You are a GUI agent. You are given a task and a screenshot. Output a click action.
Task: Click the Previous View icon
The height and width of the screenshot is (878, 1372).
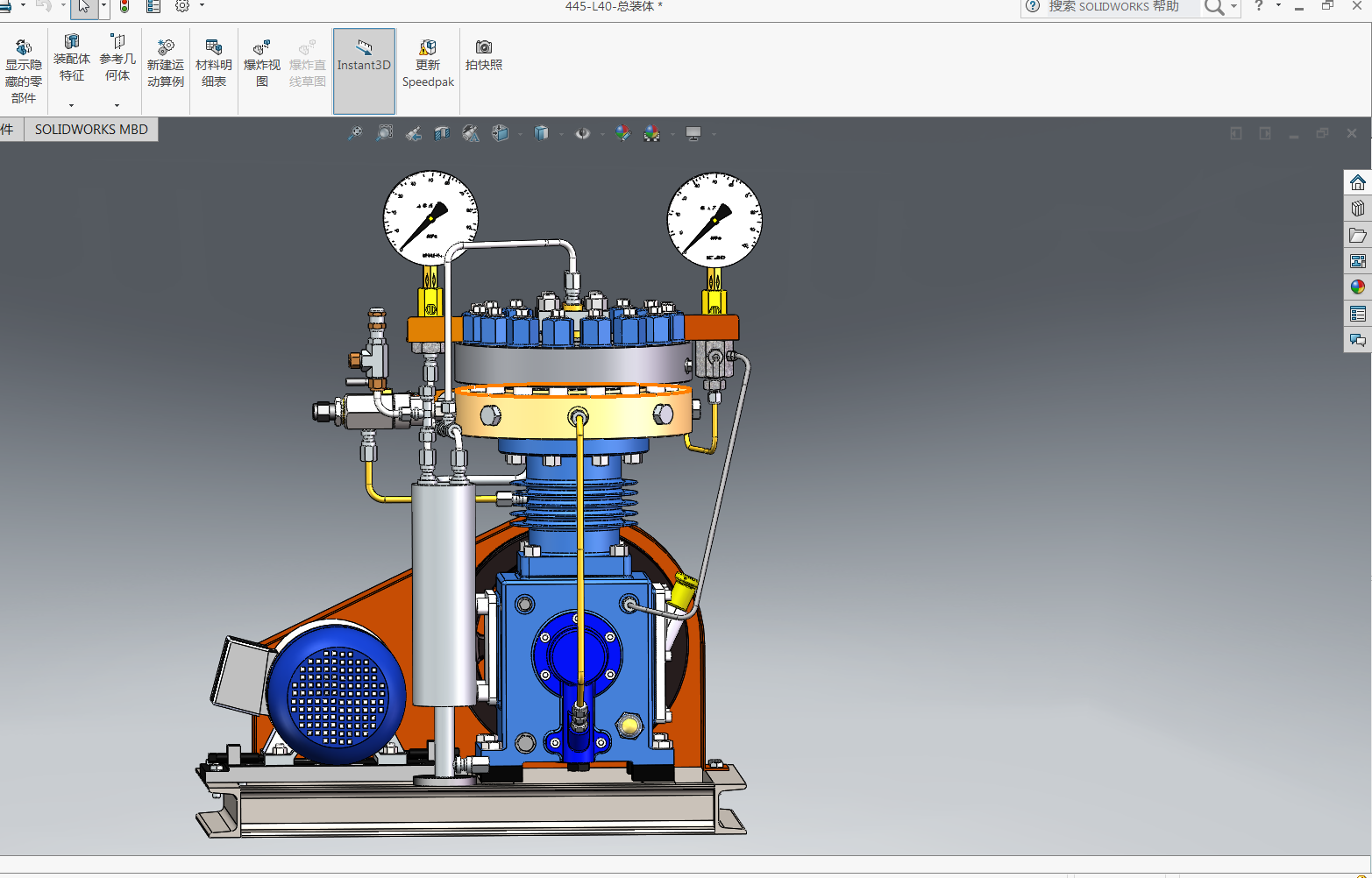[x=414, y=133]
